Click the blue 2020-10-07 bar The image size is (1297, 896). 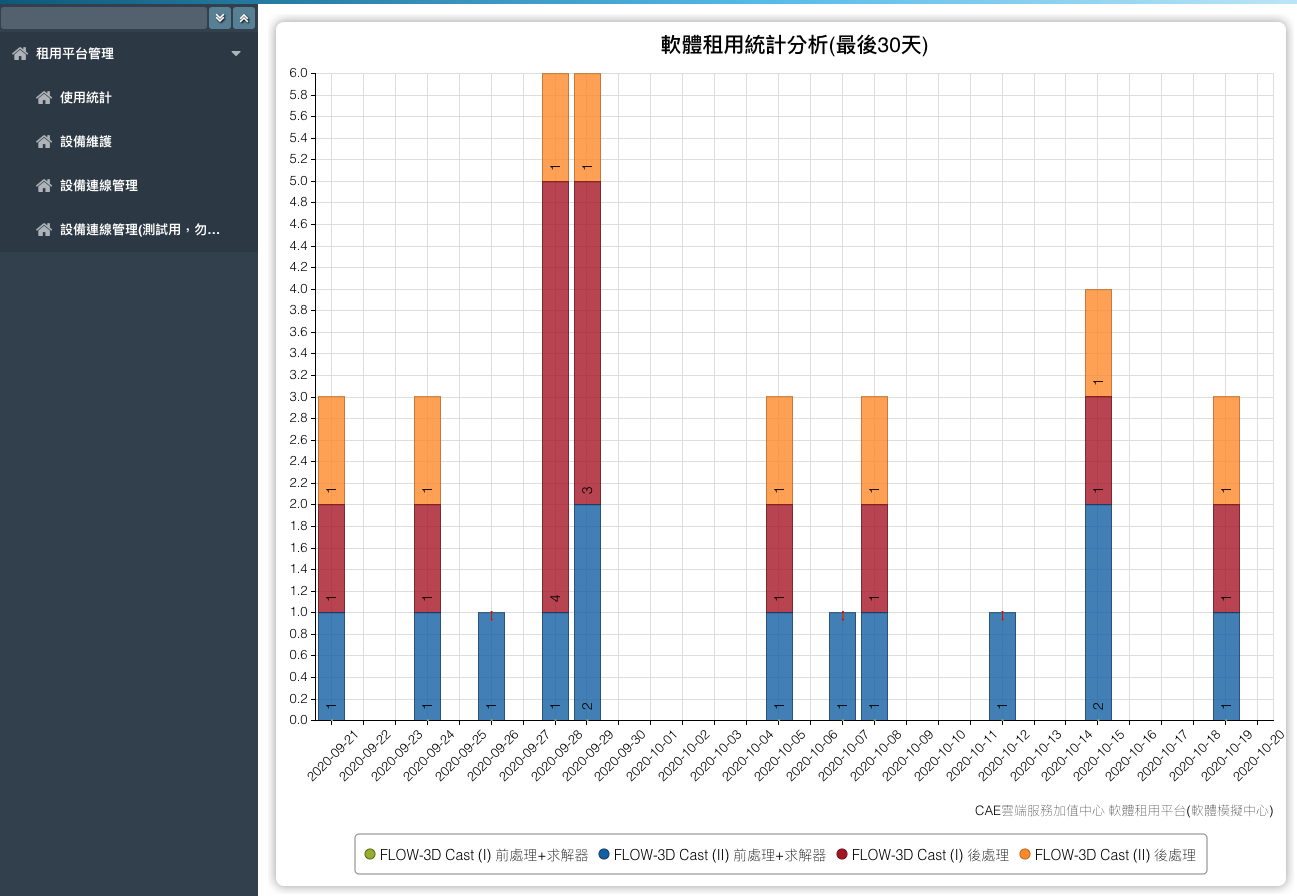(x=842, y=666)
